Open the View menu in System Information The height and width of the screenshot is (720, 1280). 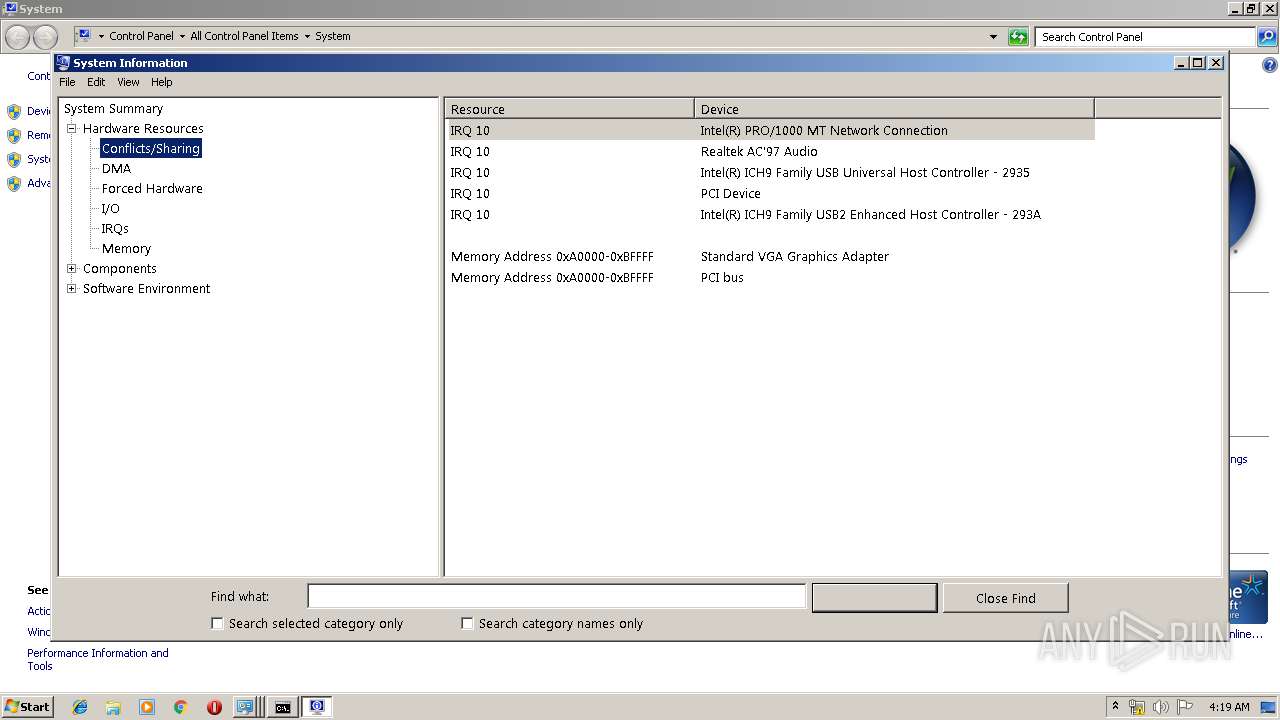click(128, 82)
